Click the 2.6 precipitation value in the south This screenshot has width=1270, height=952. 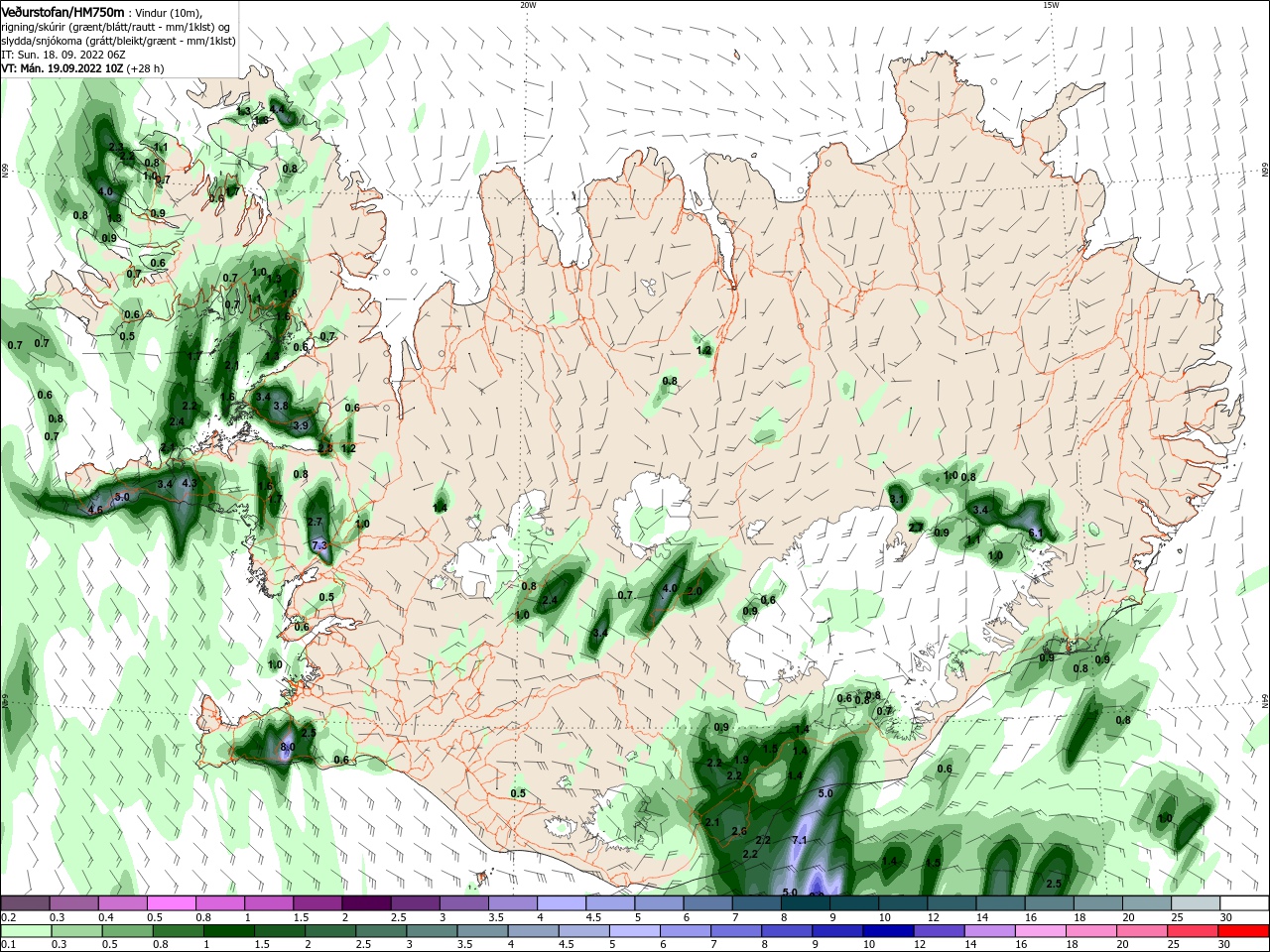point(738,831)
